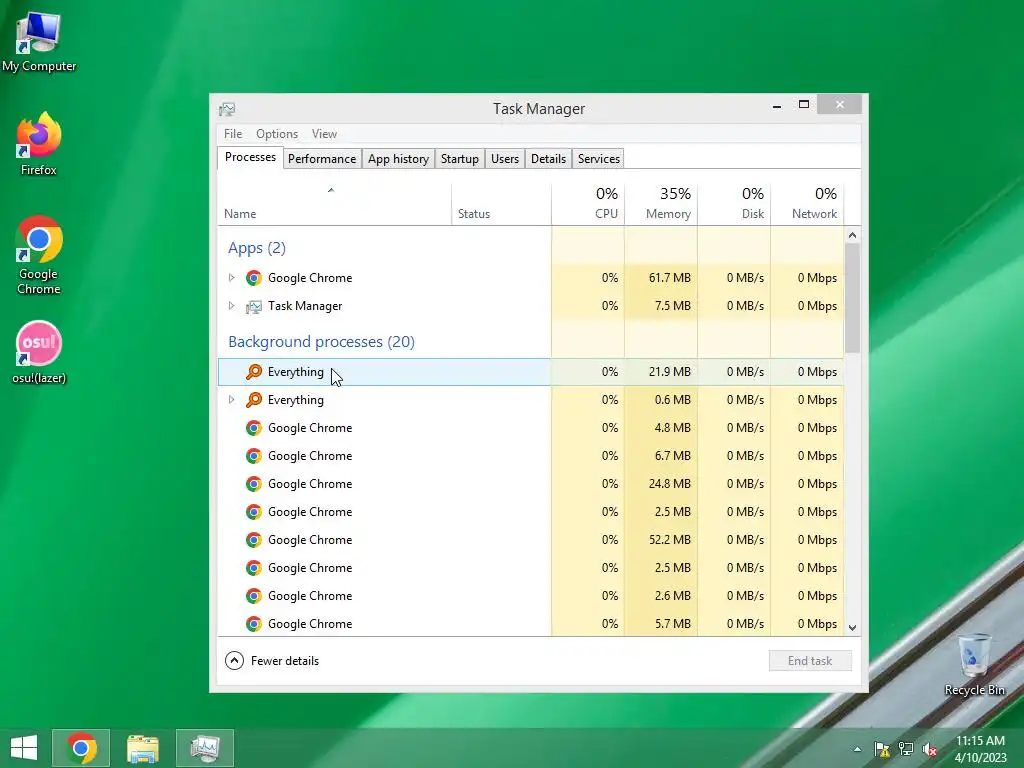Expand the Everything 0.6 MB process
Viewport: 1024px width, 768px height.
tap(231, 400)
